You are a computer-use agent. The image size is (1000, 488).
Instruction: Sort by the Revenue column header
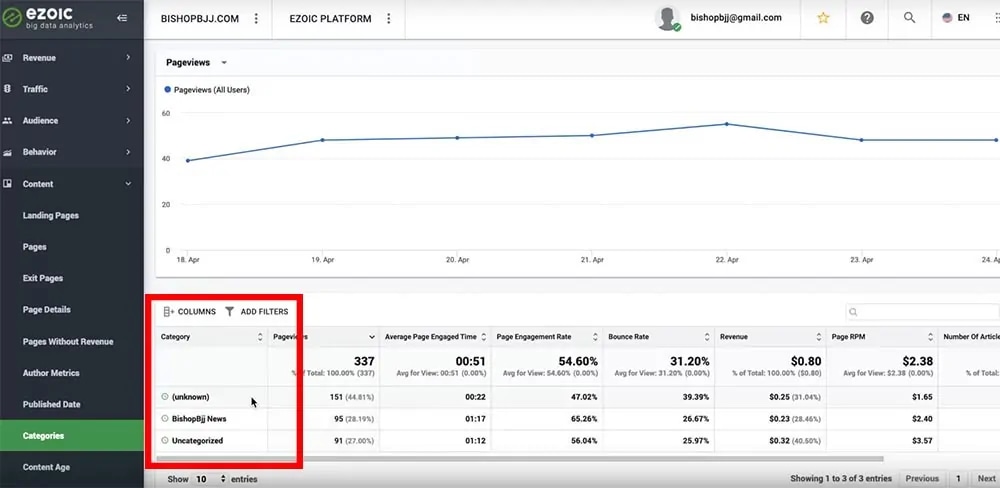pyautogui.click(x=770, y=337)
